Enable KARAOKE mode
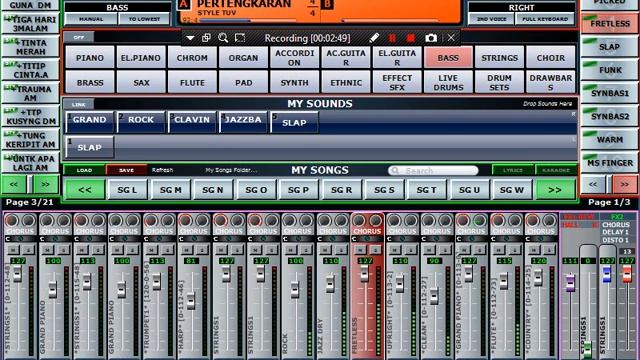This screenshot has height=360, width=640. point(556,170)
